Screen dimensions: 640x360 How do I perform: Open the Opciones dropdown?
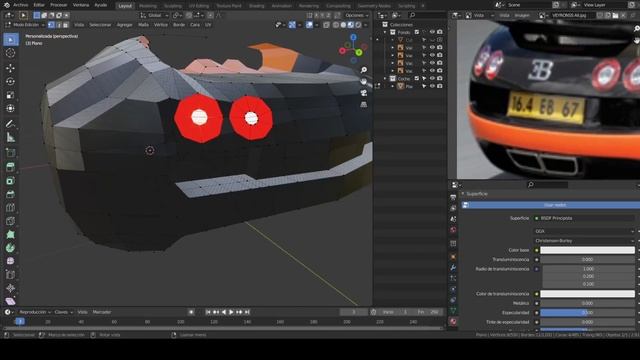tap(357, 16)
